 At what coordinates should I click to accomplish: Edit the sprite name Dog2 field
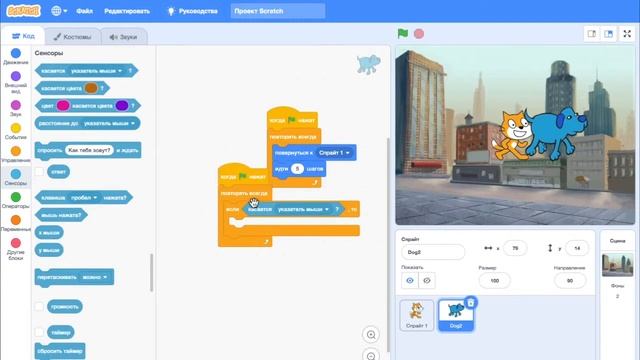pos(433,252)
